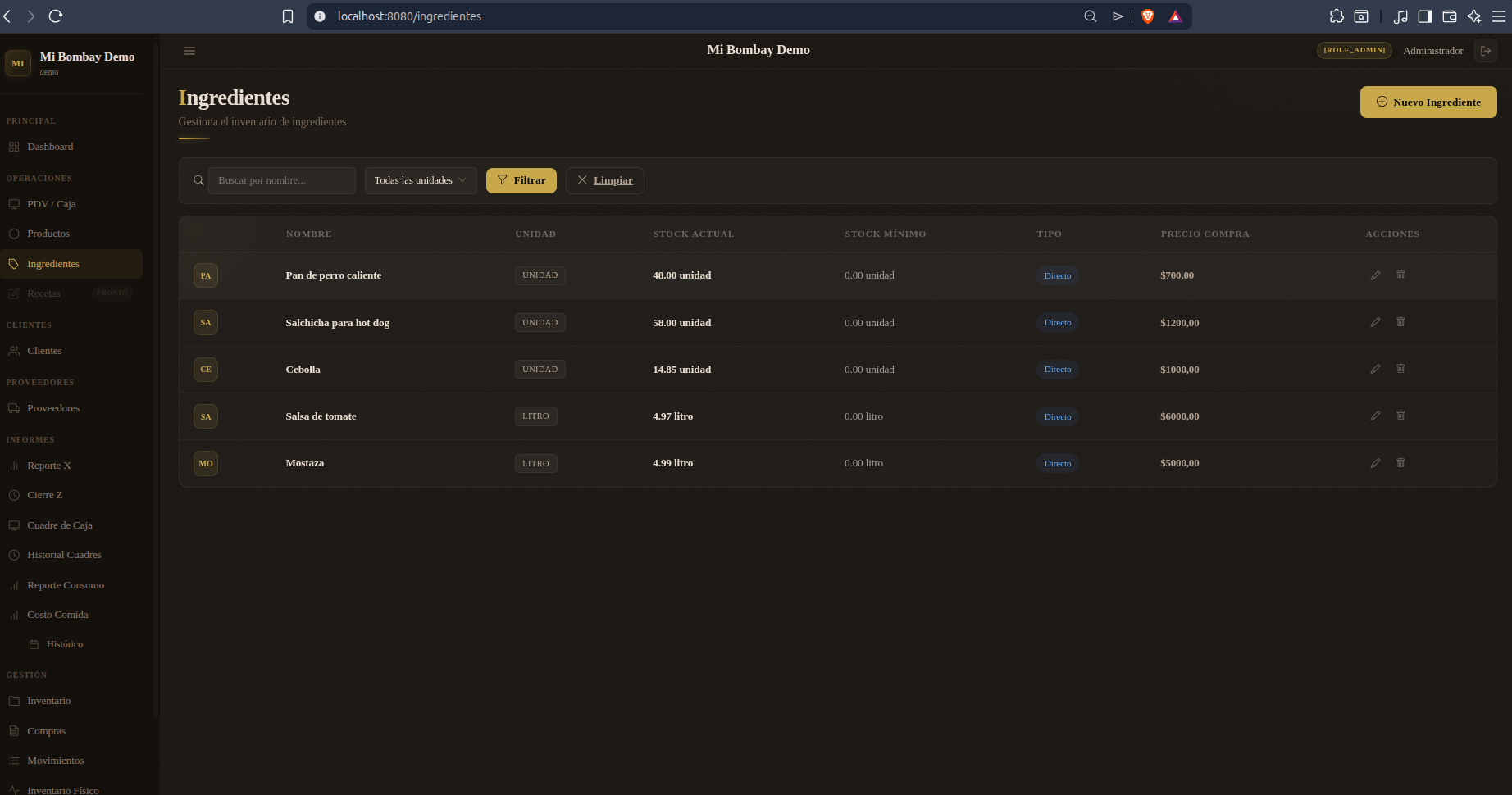Open the Todas las unidades dropdown
The width and height of the screenshot is (1512, 795).
point(421,180)
